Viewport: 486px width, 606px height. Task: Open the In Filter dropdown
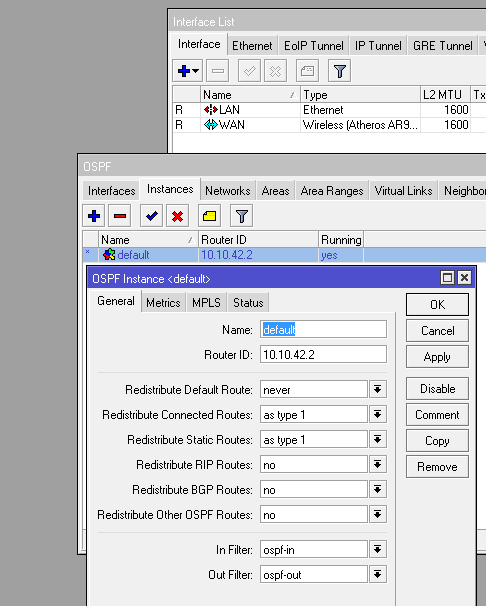[377, 549]
